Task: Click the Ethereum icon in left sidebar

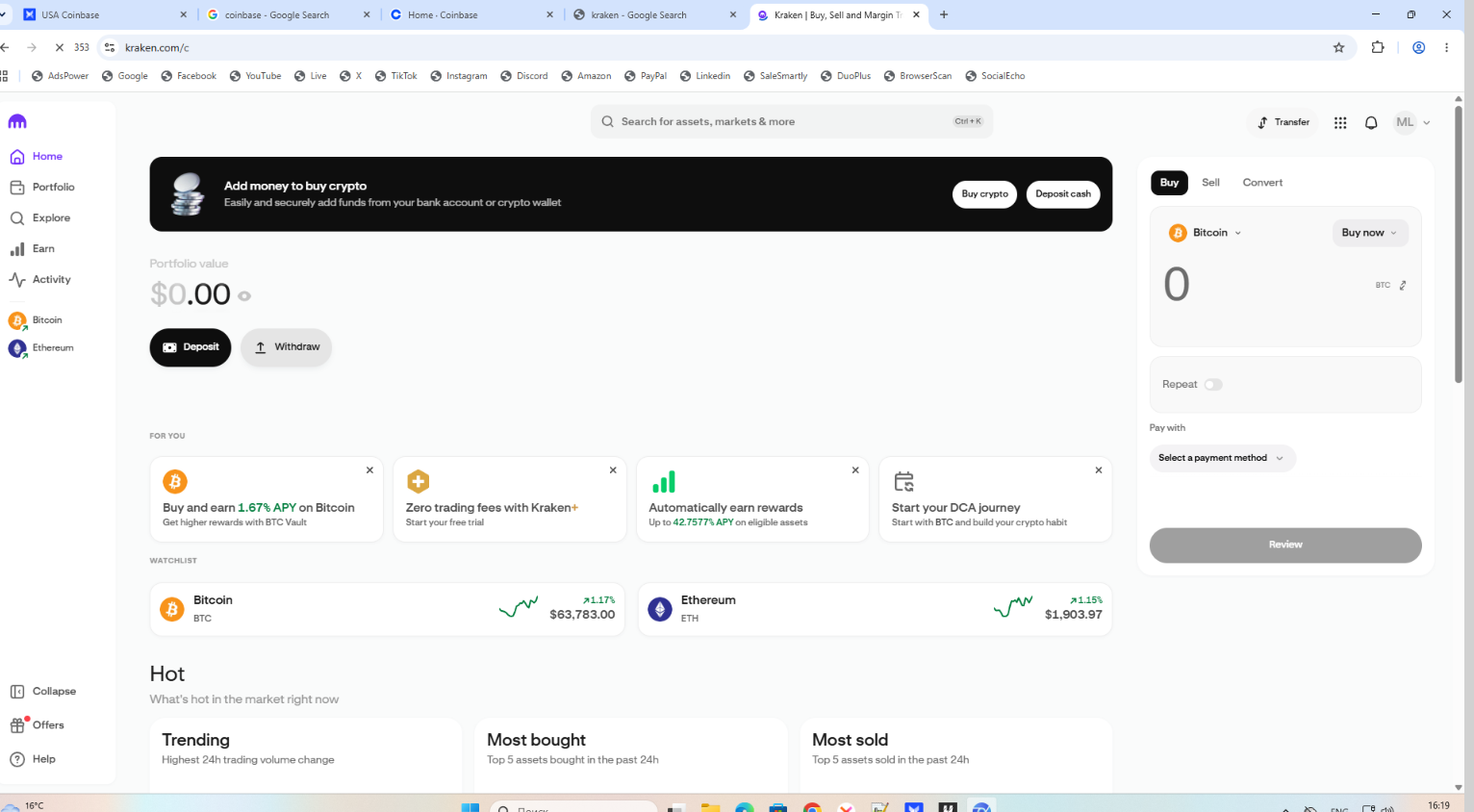Action: (17, 348)
